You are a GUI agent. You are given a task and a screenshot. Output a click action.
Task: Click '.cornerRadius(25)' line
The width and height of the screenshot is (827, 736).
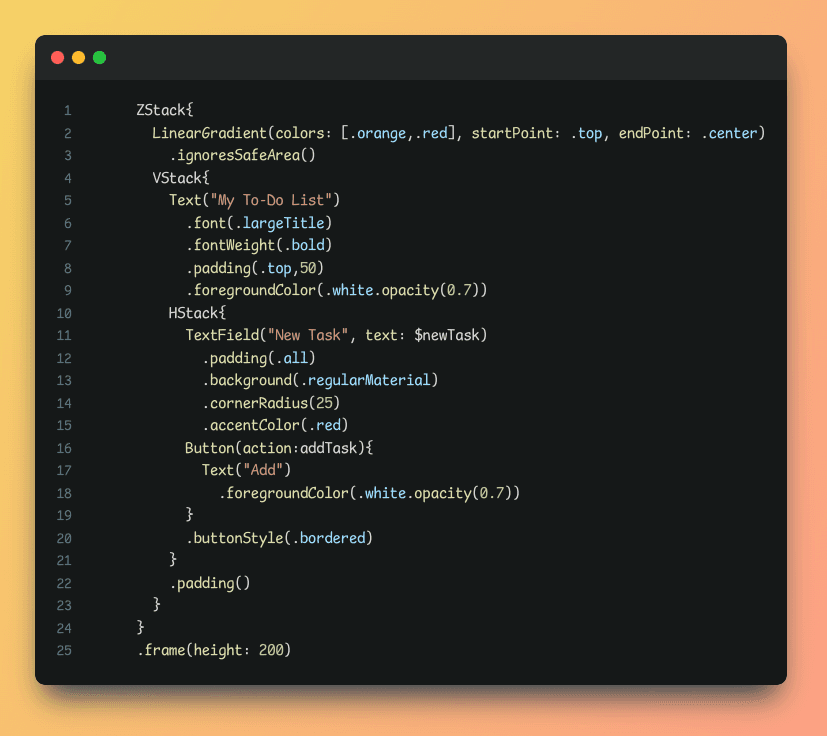click(271, 403)
